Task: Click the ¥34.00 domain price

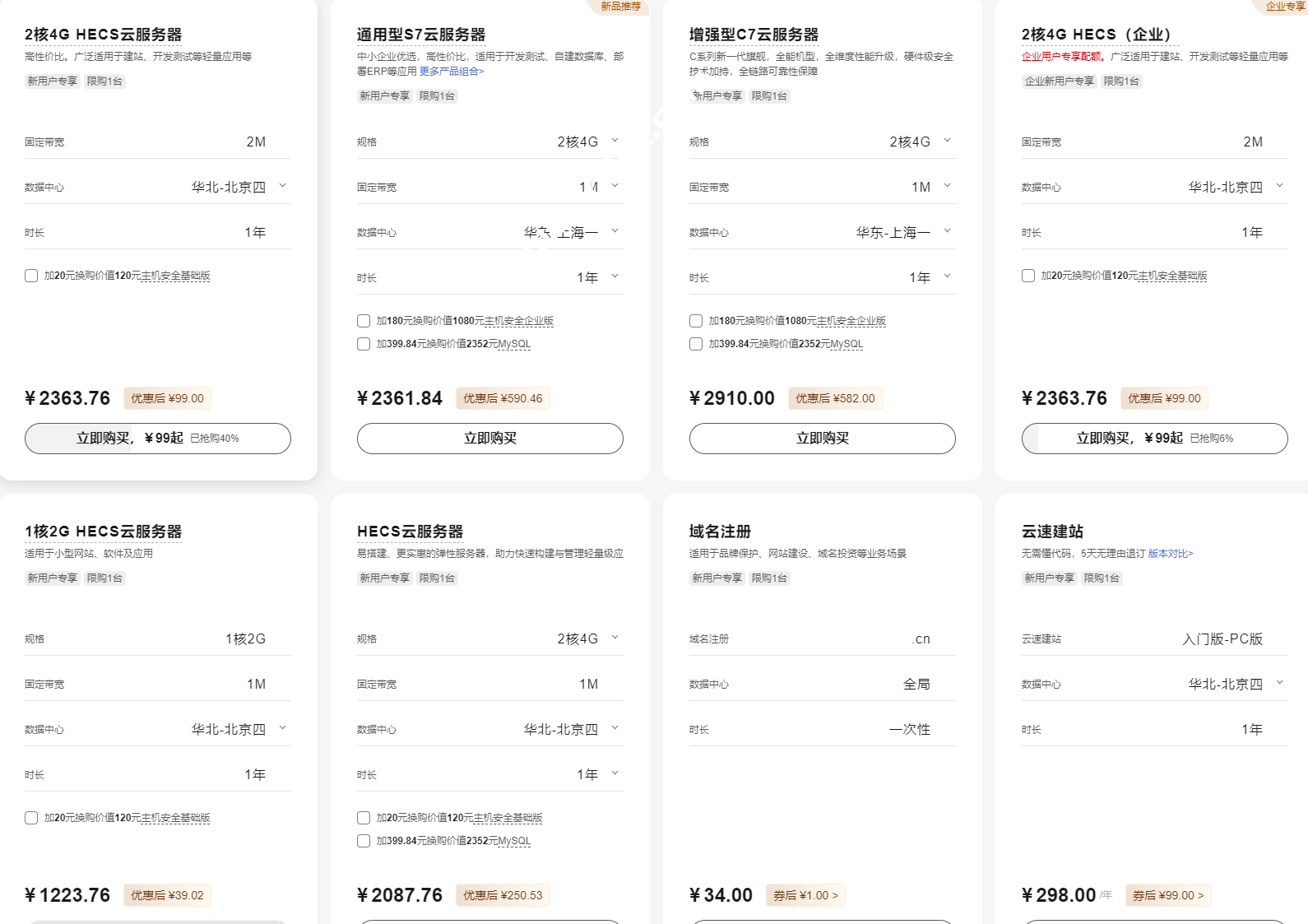Action: 721,895
